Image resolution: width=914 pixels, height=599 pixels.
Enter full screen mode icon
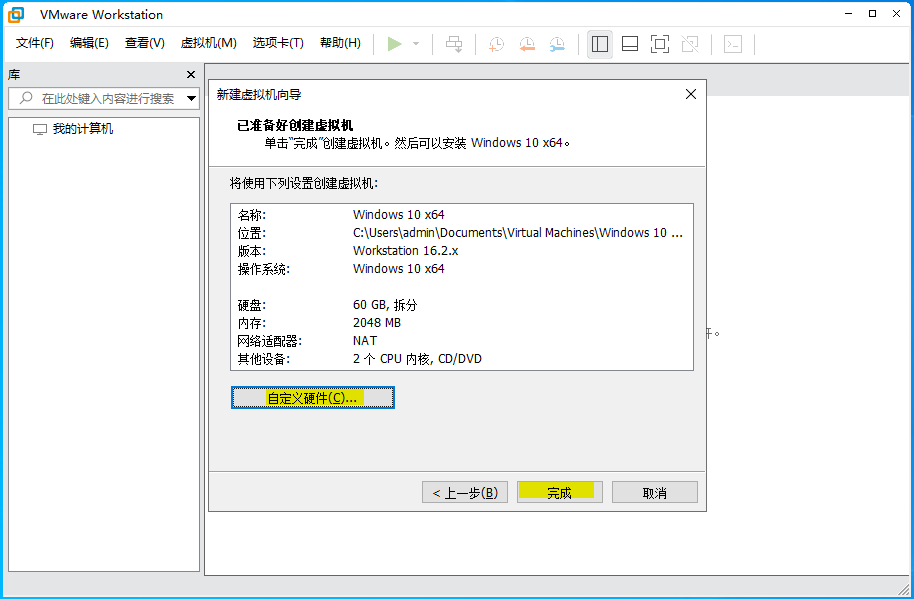coord(660,44)
